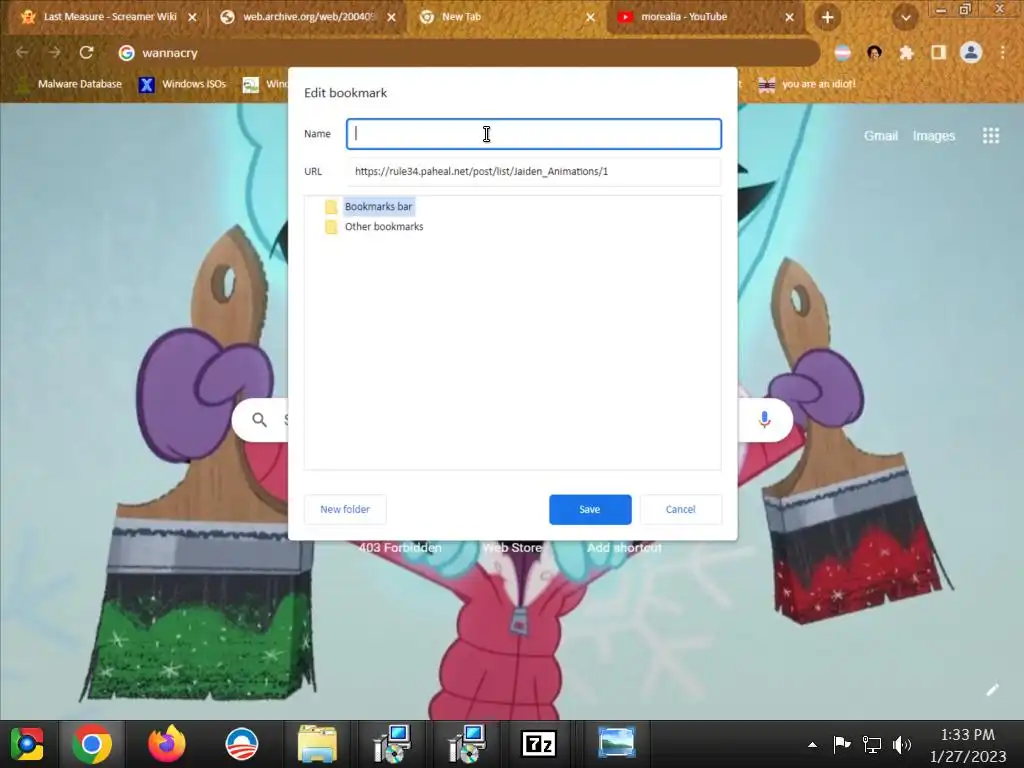The image size is (1024, 768).
Task: Close the morealia - YouTube tab
Action: [x=790, y=18]
